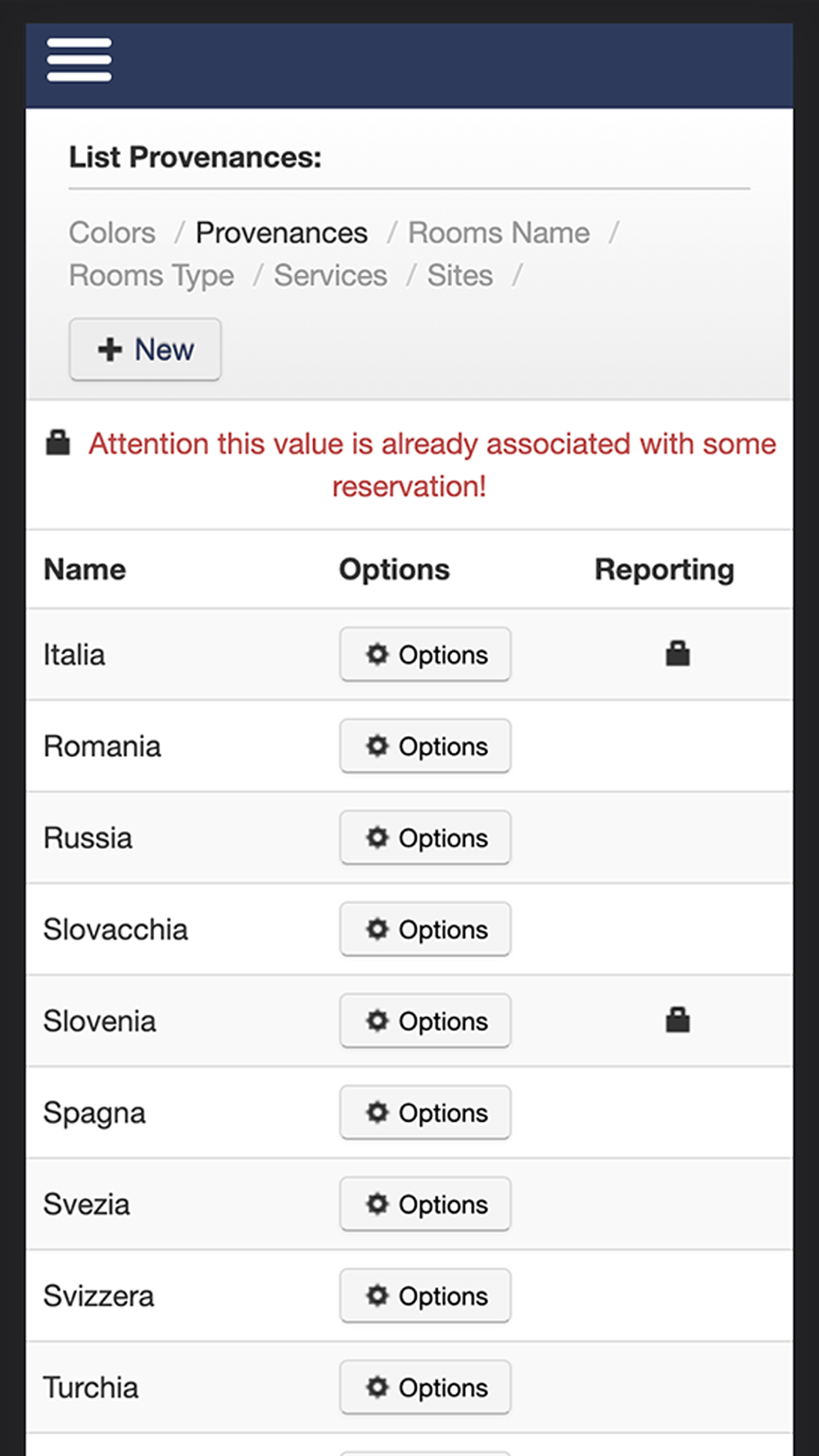Show Options for Svezia
The width and height of the screenshot is (819, 1456).
pos(425,1205)
